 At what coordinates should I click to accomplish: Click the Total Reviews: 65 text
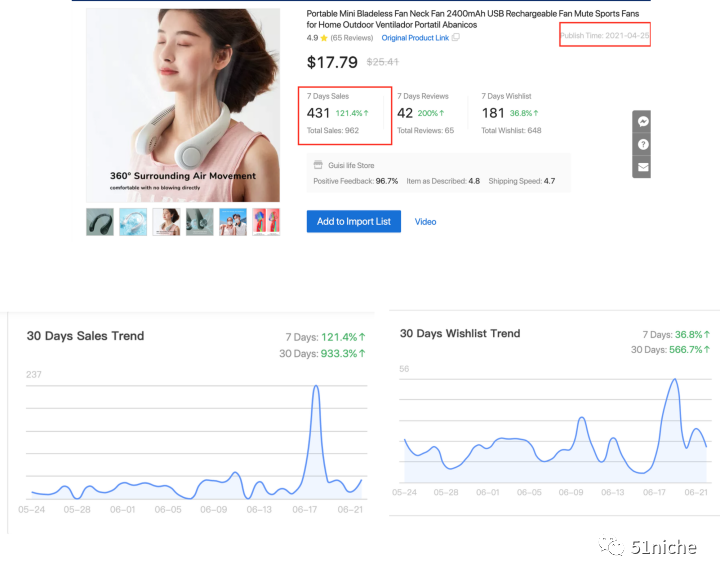[425, 130]
